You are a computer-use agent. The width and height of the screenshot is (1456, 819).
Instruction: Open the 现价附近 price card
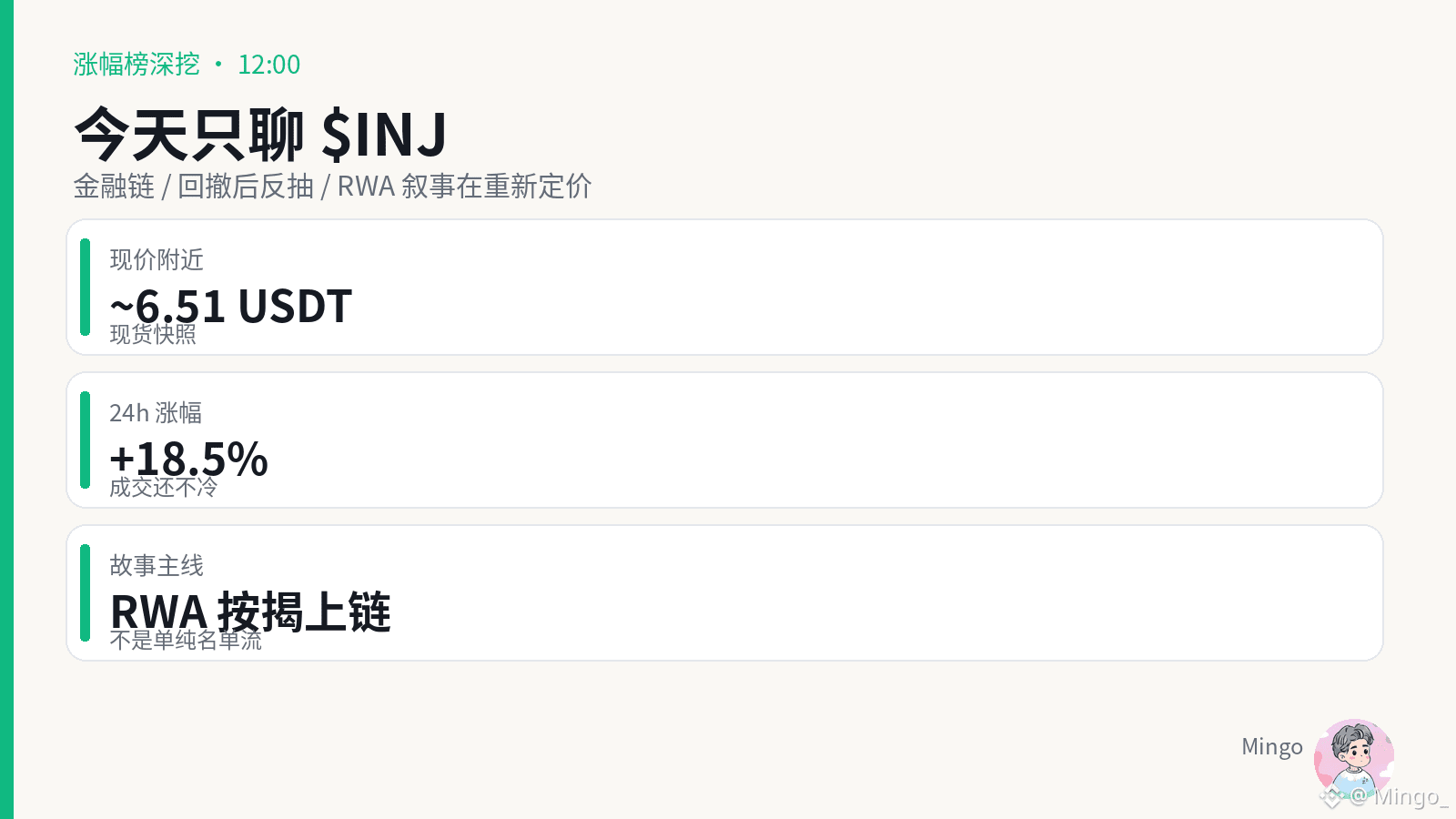724,288
